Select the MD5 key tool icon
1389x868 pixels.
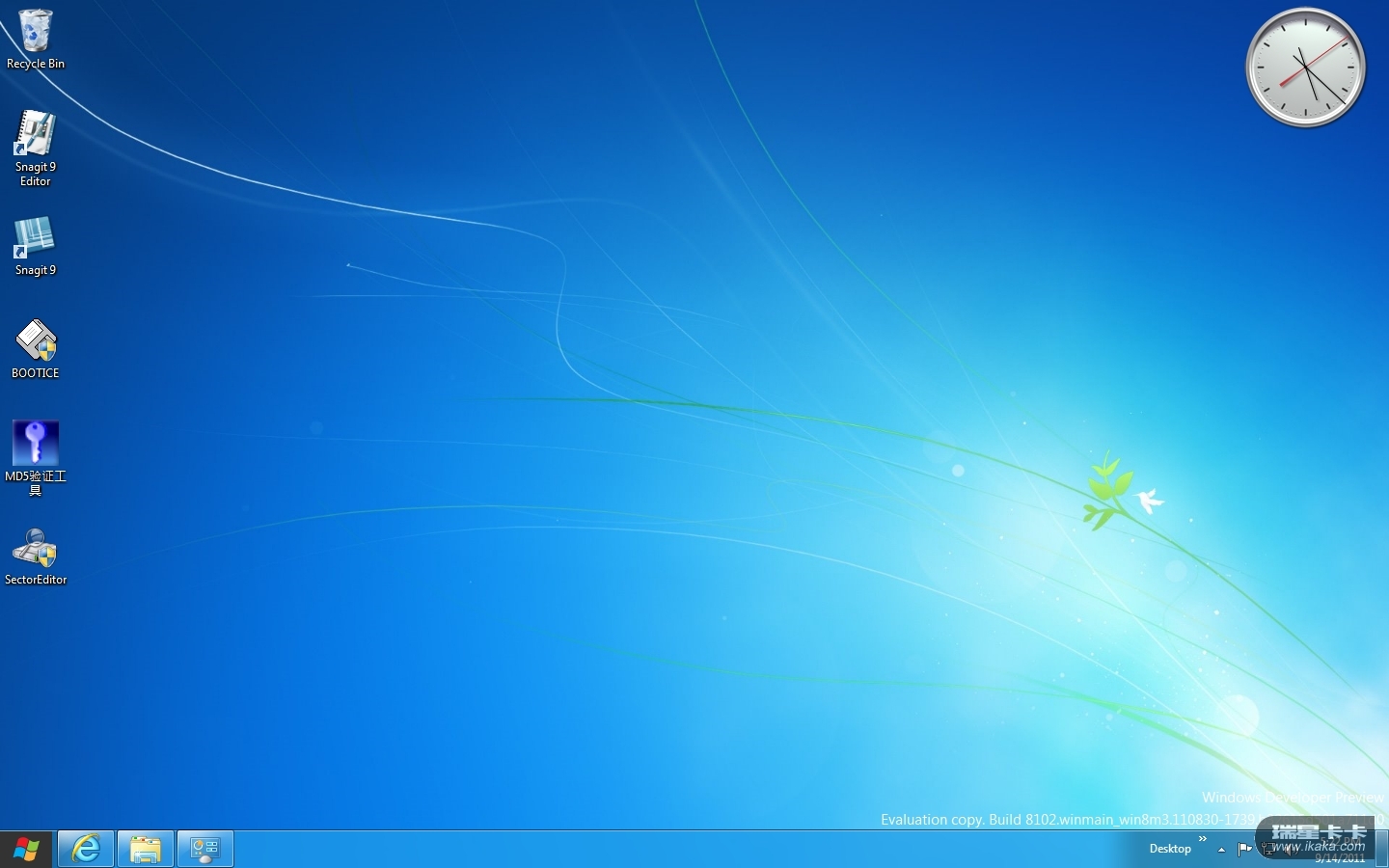pyautogui.click(x=36, y=458)
